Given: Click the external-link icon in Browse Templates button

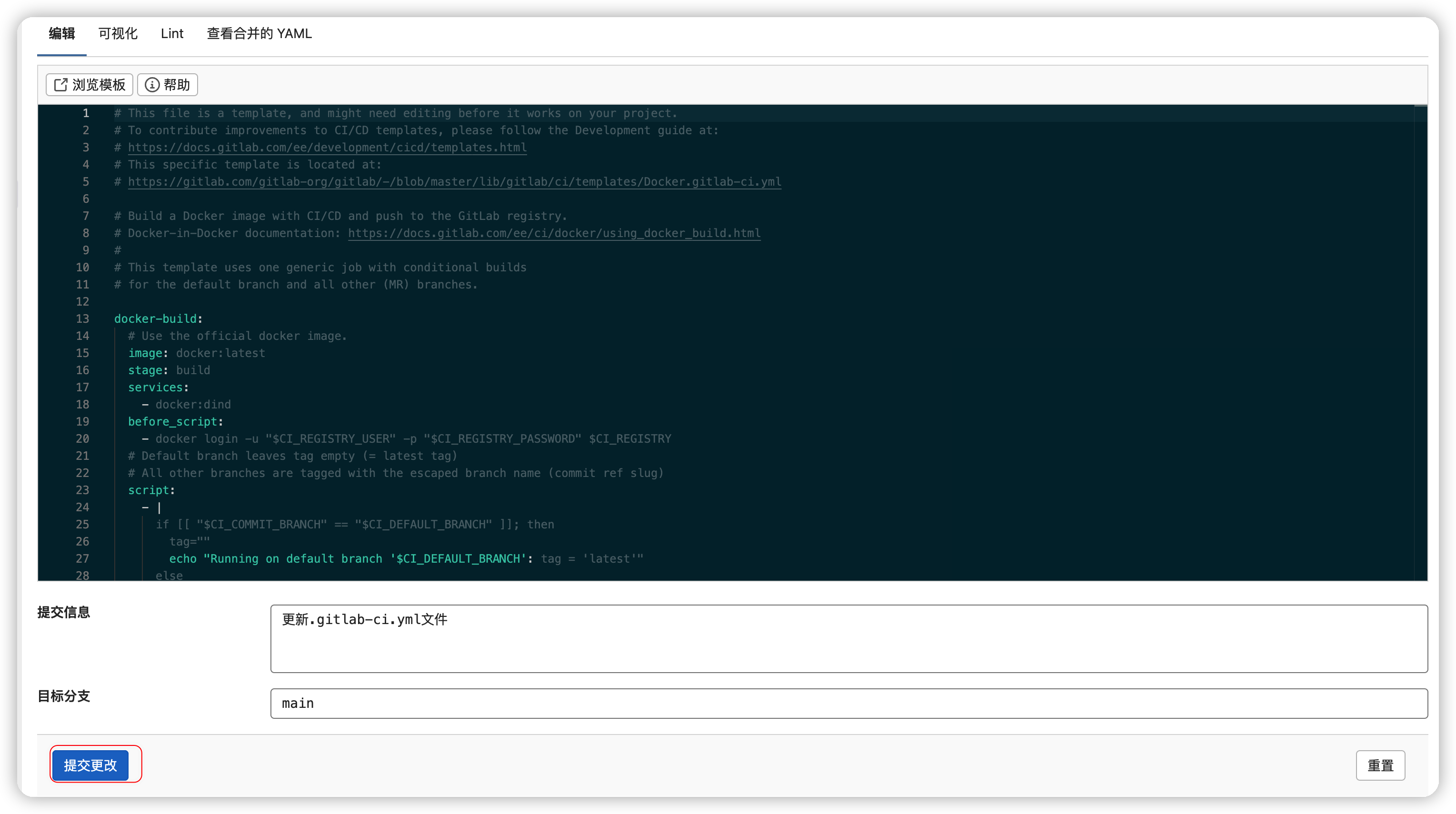Looking at the screenshot, I should coord(60,85).
